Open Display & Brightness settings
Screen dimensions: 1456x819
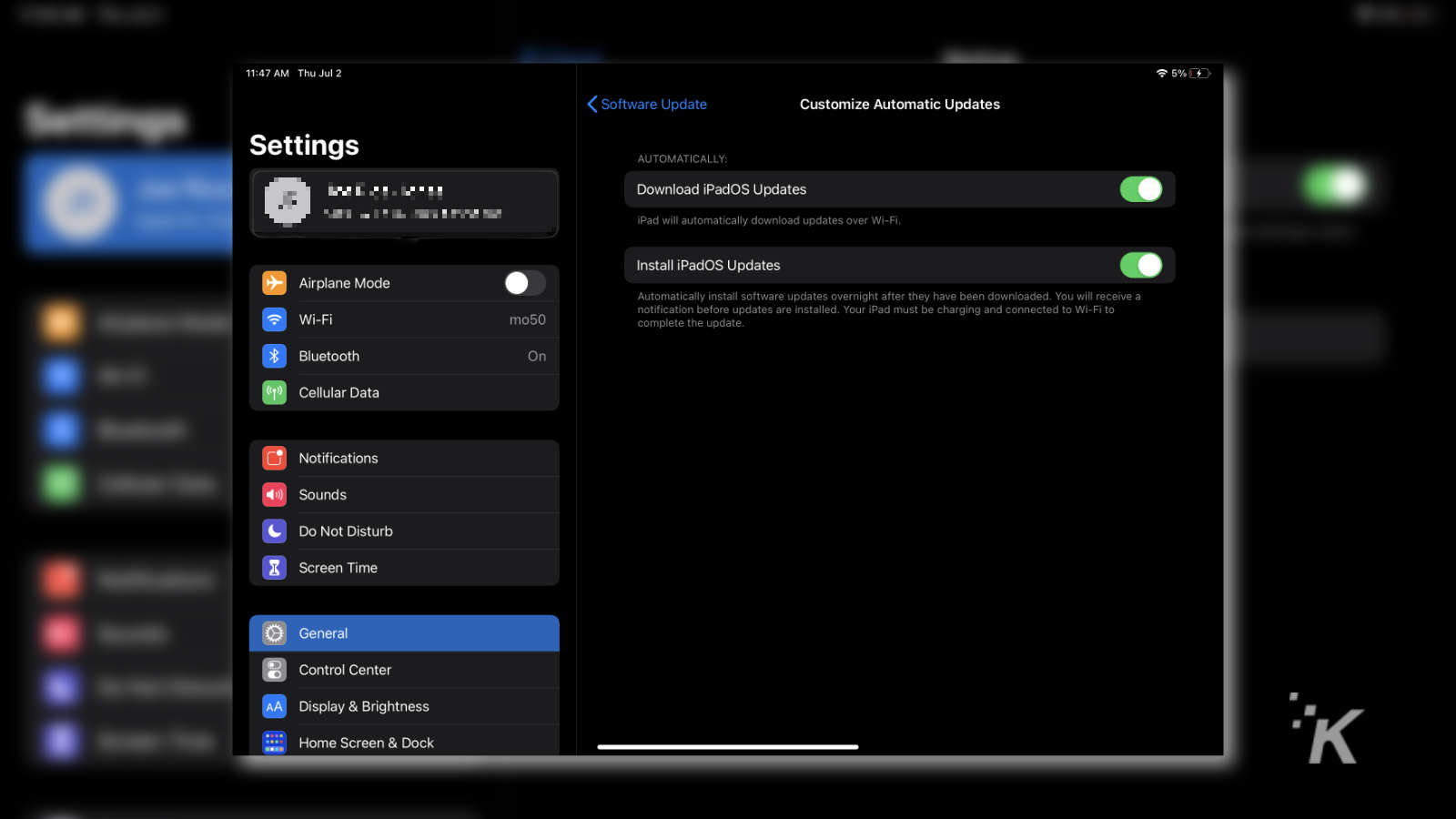[x=404, y=706]
